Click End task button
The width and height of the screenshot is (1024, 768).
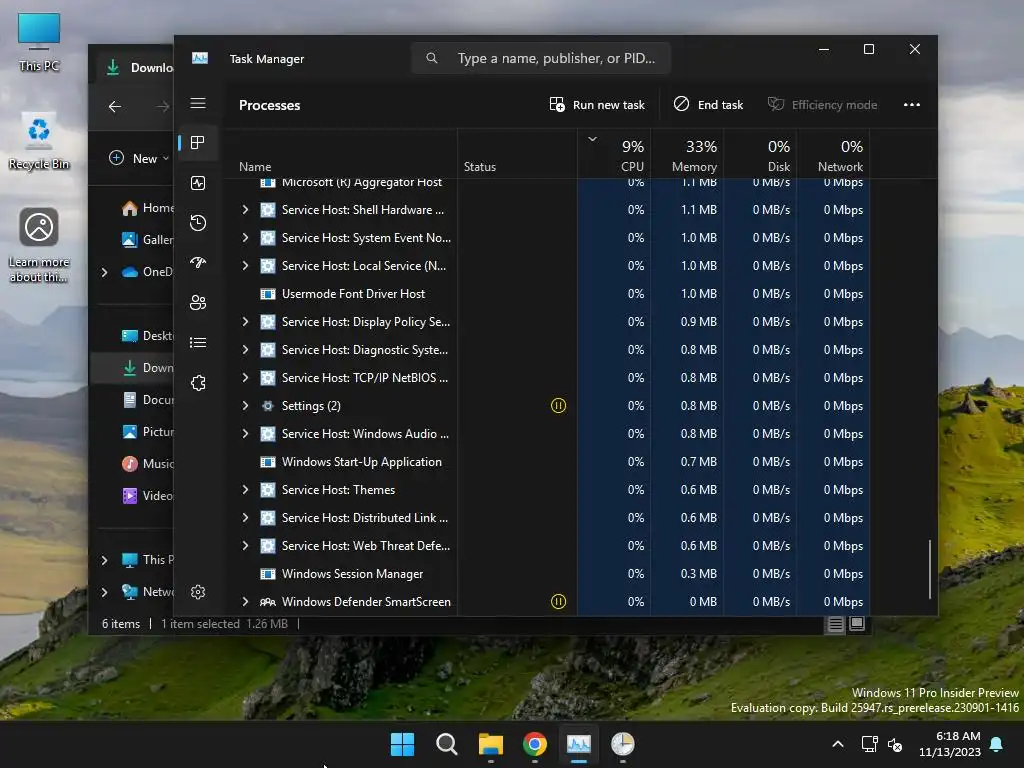point(709,104)
